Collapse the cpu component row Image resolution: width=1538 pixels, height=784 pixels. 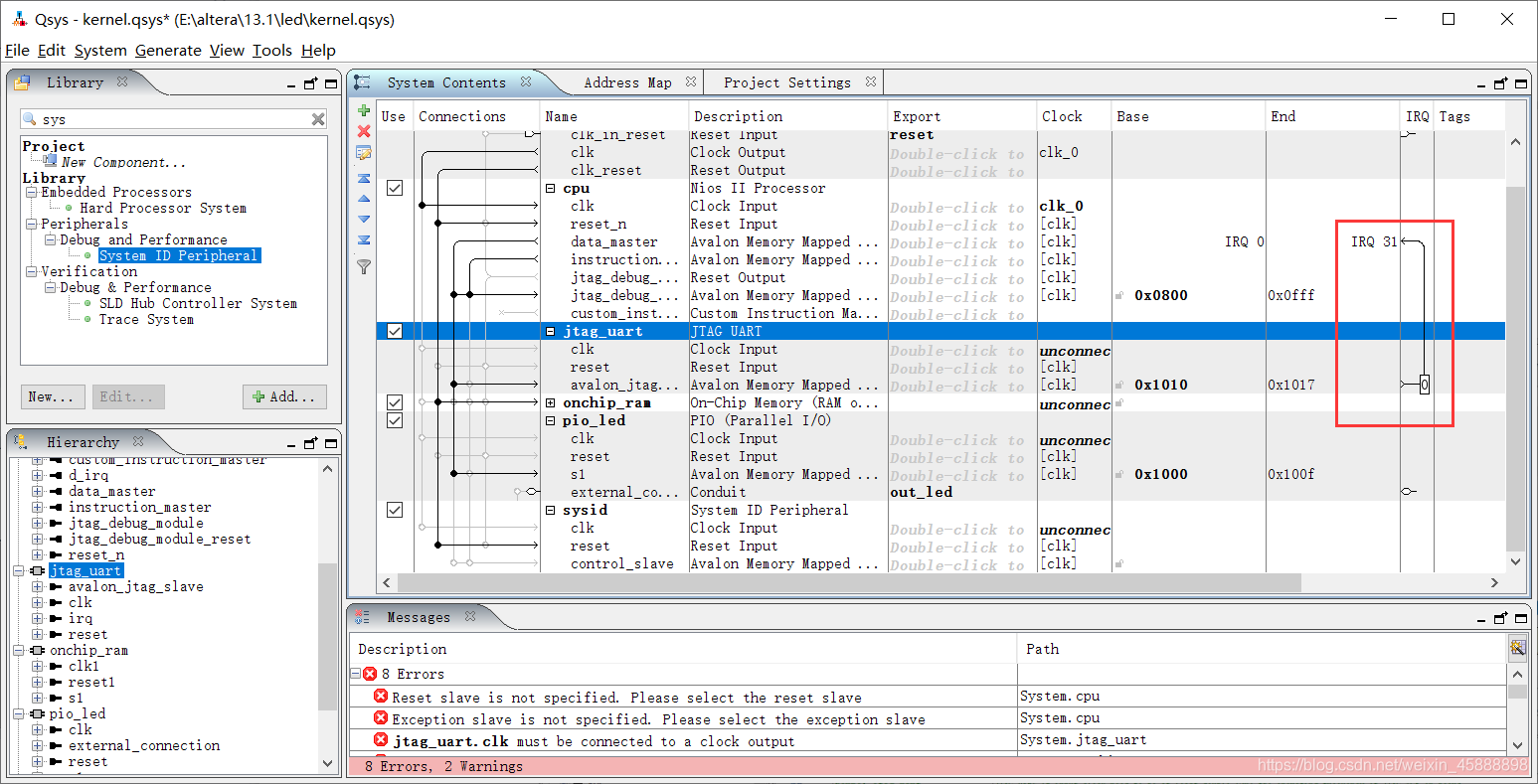(x=551, y=188)
